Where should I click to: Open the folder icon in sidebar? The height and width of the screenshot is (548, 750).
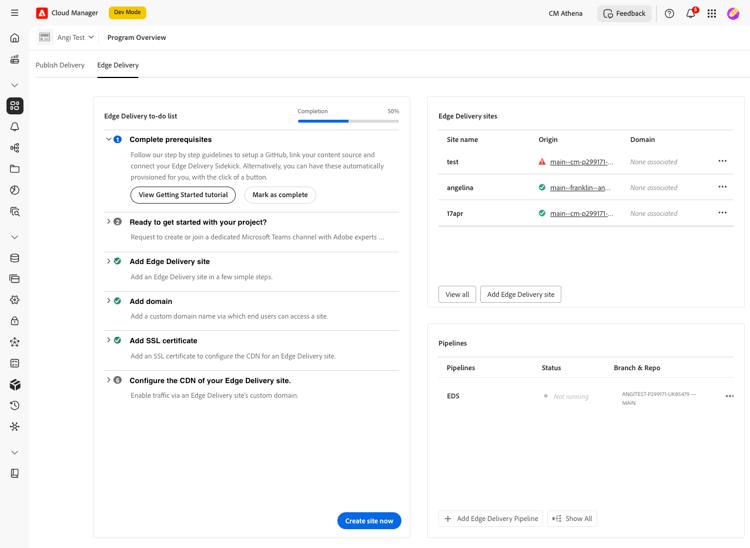(15, 169)
